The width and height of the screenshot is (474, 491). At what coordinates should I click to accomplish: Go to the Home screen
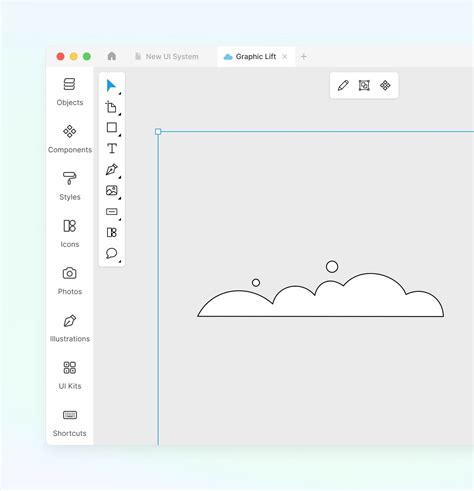pyautogui.click(x=112, y=56)
